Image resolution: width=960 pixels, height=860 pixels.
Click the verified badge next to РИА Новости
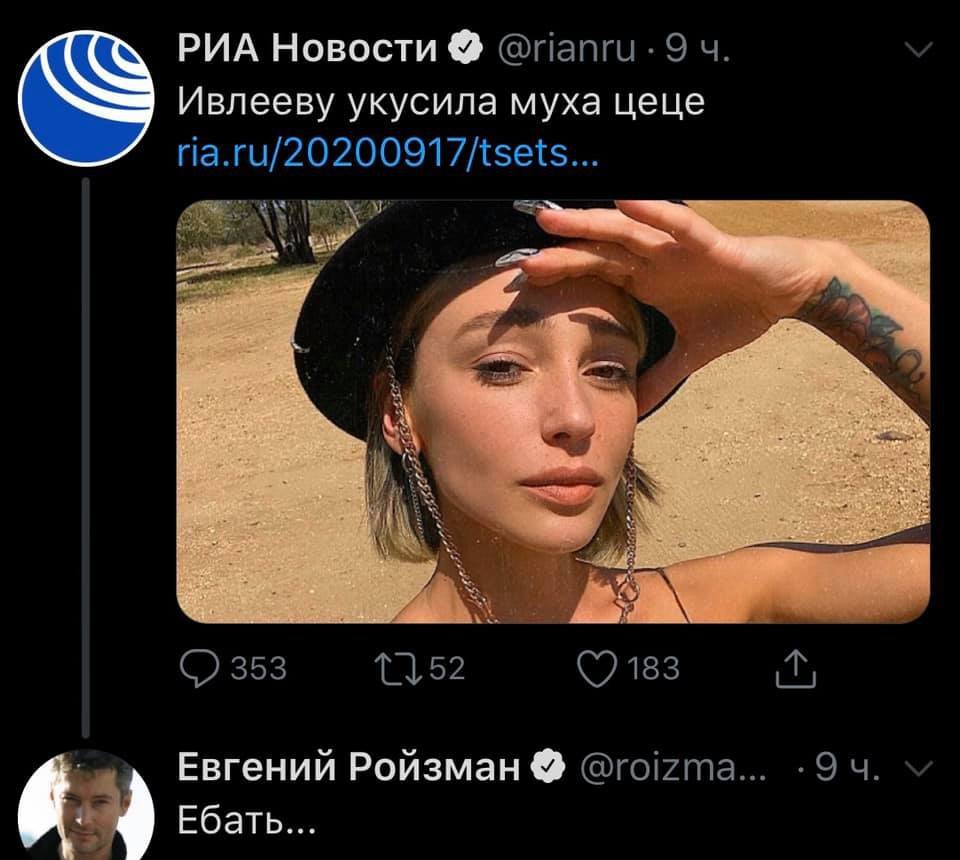466,48
